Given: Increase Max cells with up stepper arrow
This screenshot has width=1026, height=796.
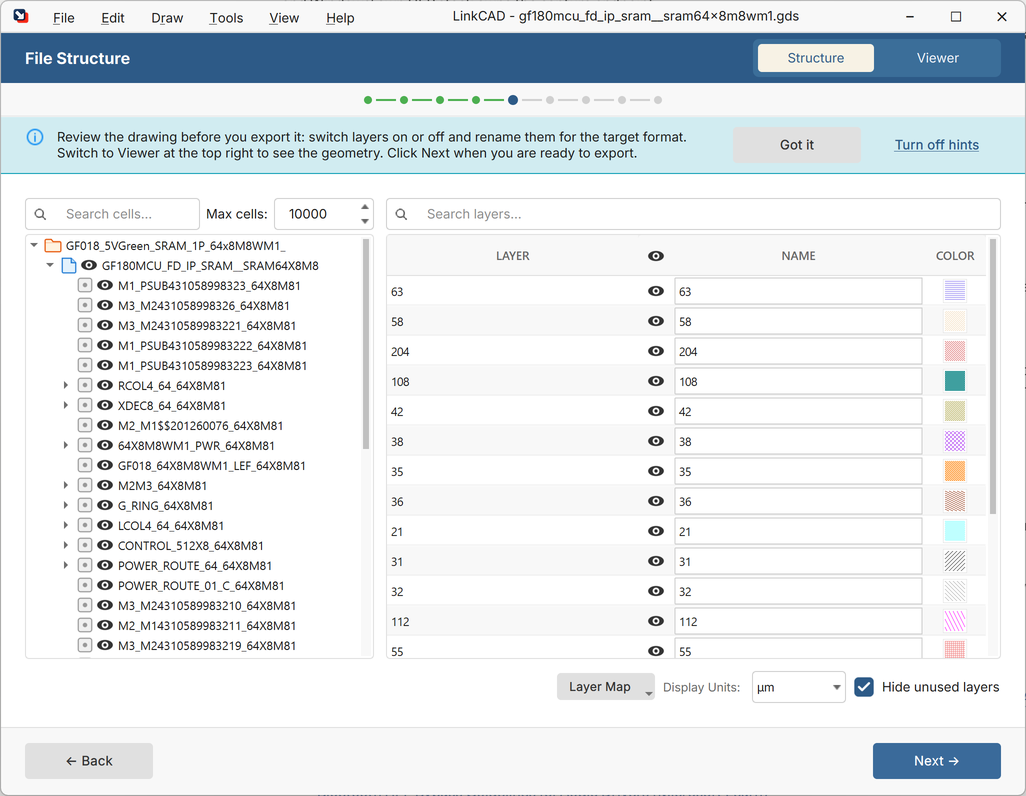Looking at the screenshot, I should [365, 207].
